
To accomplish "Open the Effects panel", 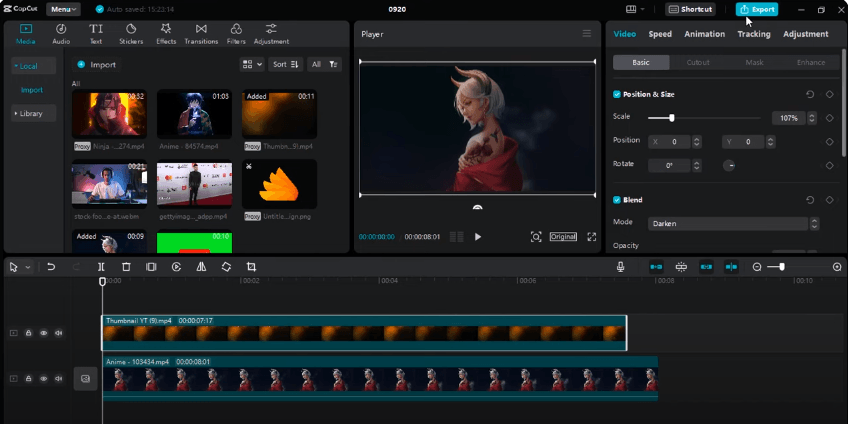I will pyautogui.click(x=166, y=34).
